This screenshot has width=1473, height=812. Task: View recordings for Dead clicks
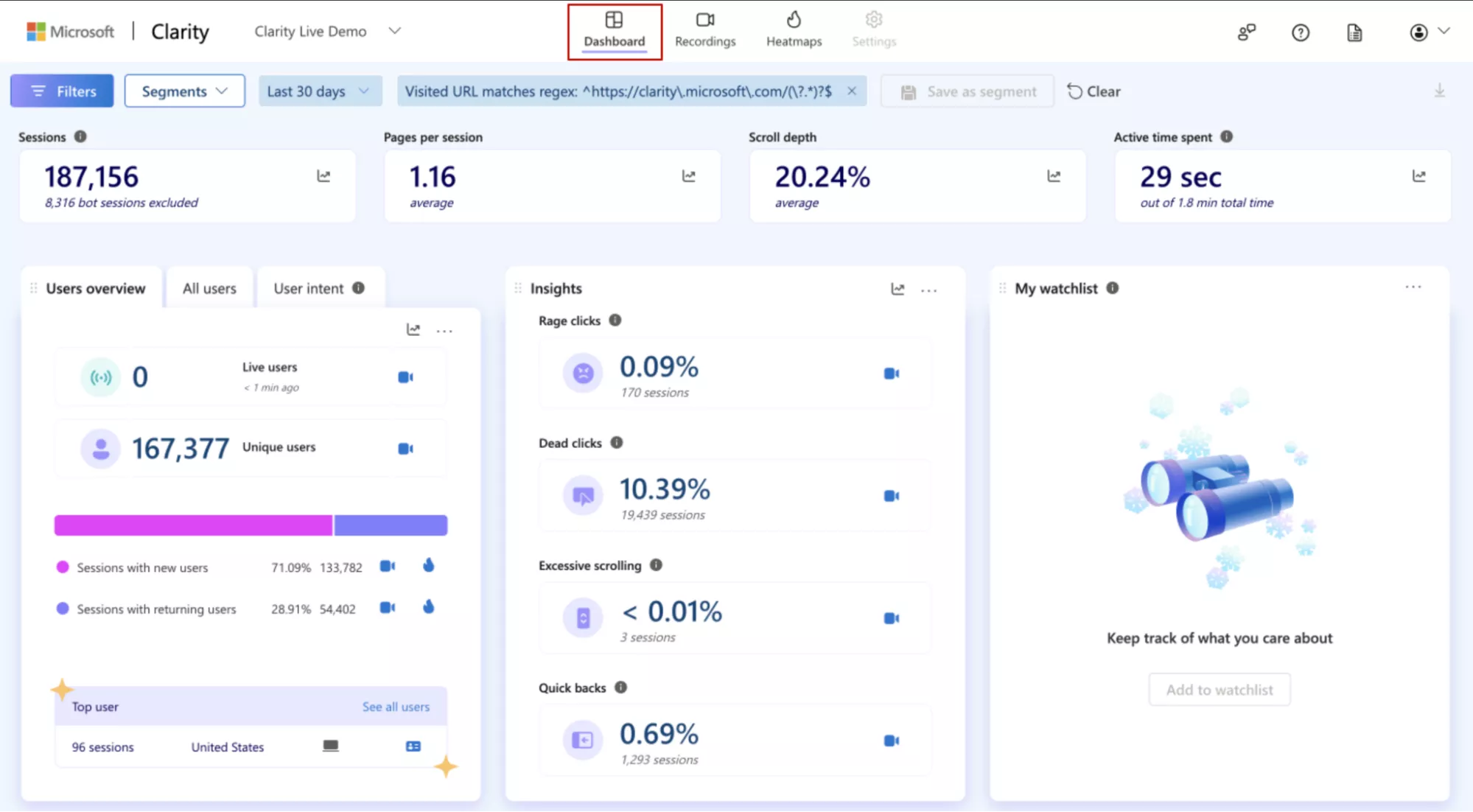click(x=891, y=496)
